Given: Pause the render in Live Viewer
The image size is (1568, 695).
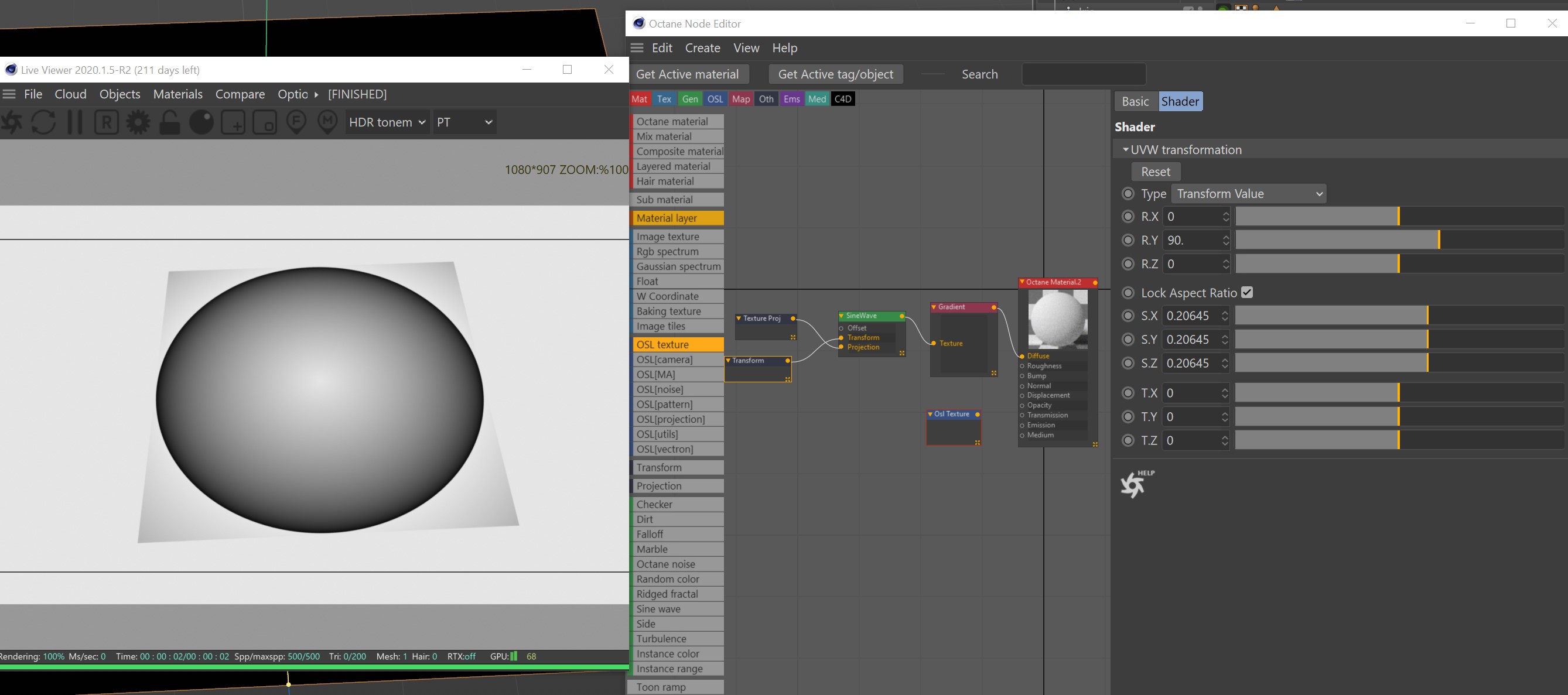Looking at the screenshot, I should tap(75, 122).
